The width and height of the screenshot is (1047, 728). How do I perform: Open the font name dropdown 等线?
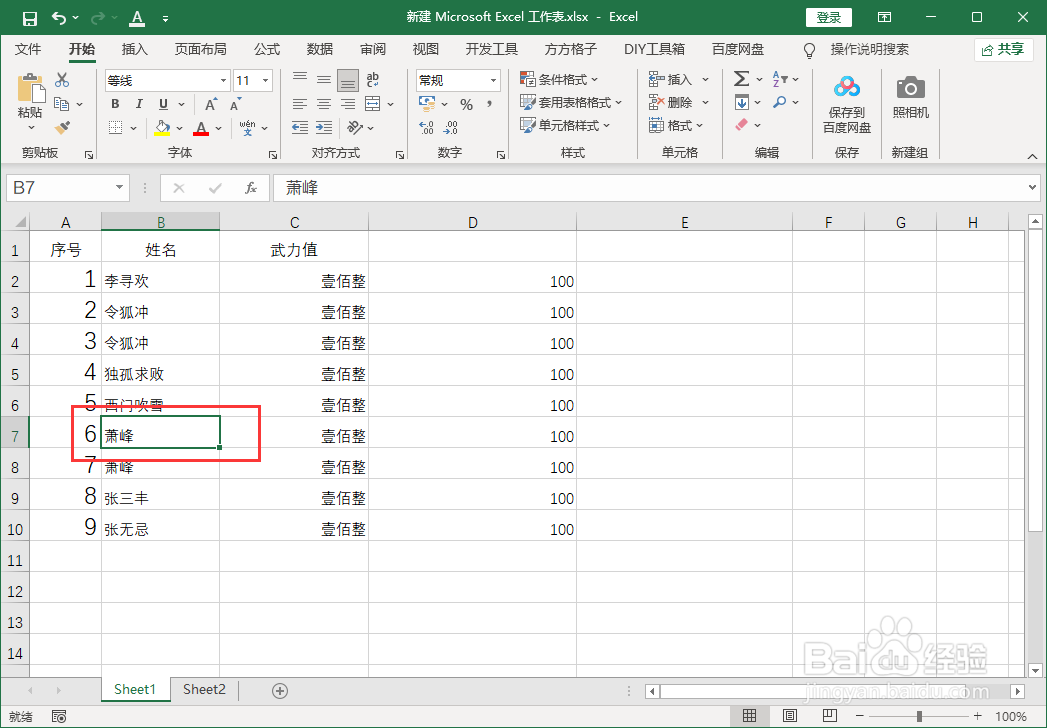pyautogui.click(x=223, y=81)
